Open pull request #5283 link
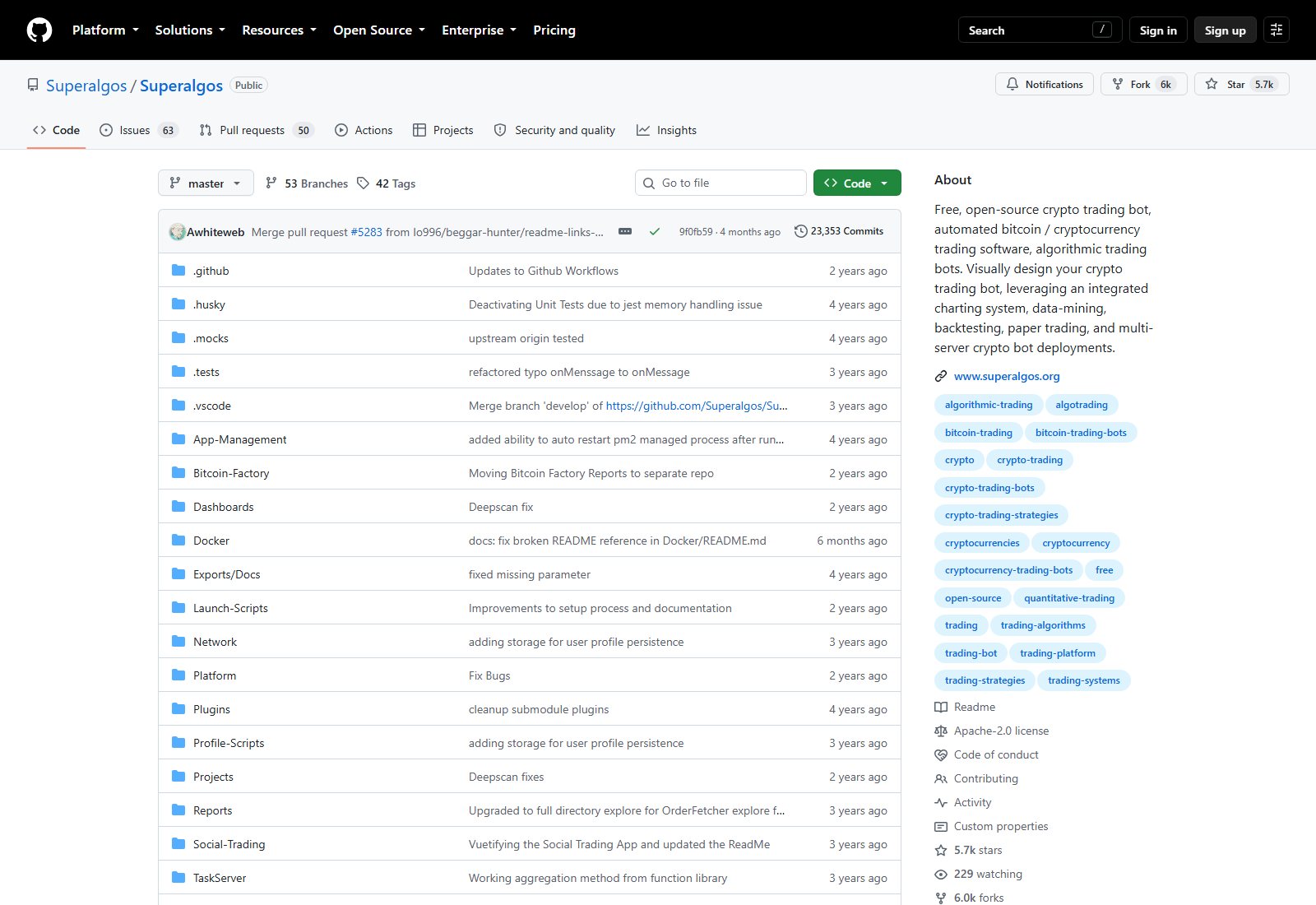Image resolution: width=1316 pixels, height=905 pixels. [367, 232]
